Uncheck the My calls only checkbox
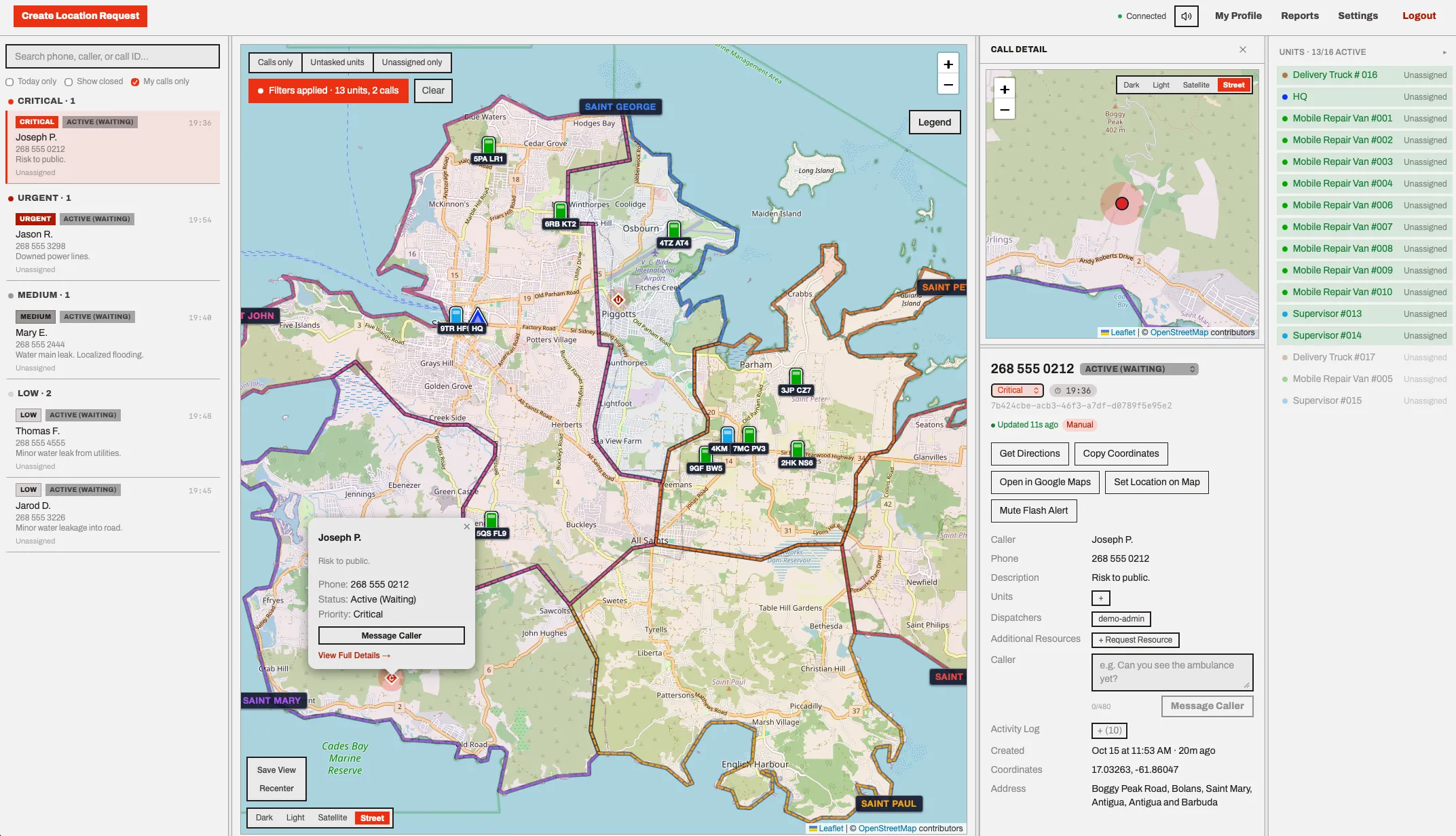 135,82
